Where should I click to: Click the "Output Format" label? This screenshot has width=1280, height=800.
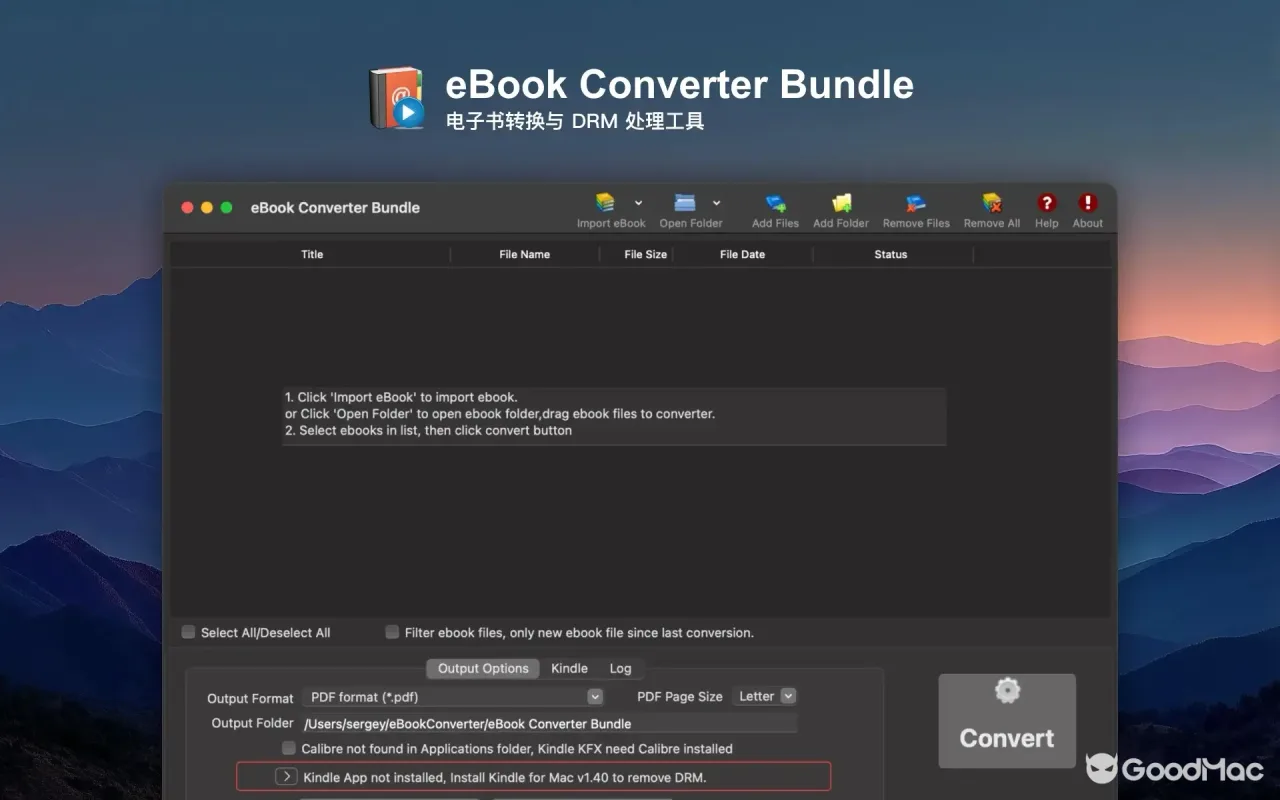250,698
